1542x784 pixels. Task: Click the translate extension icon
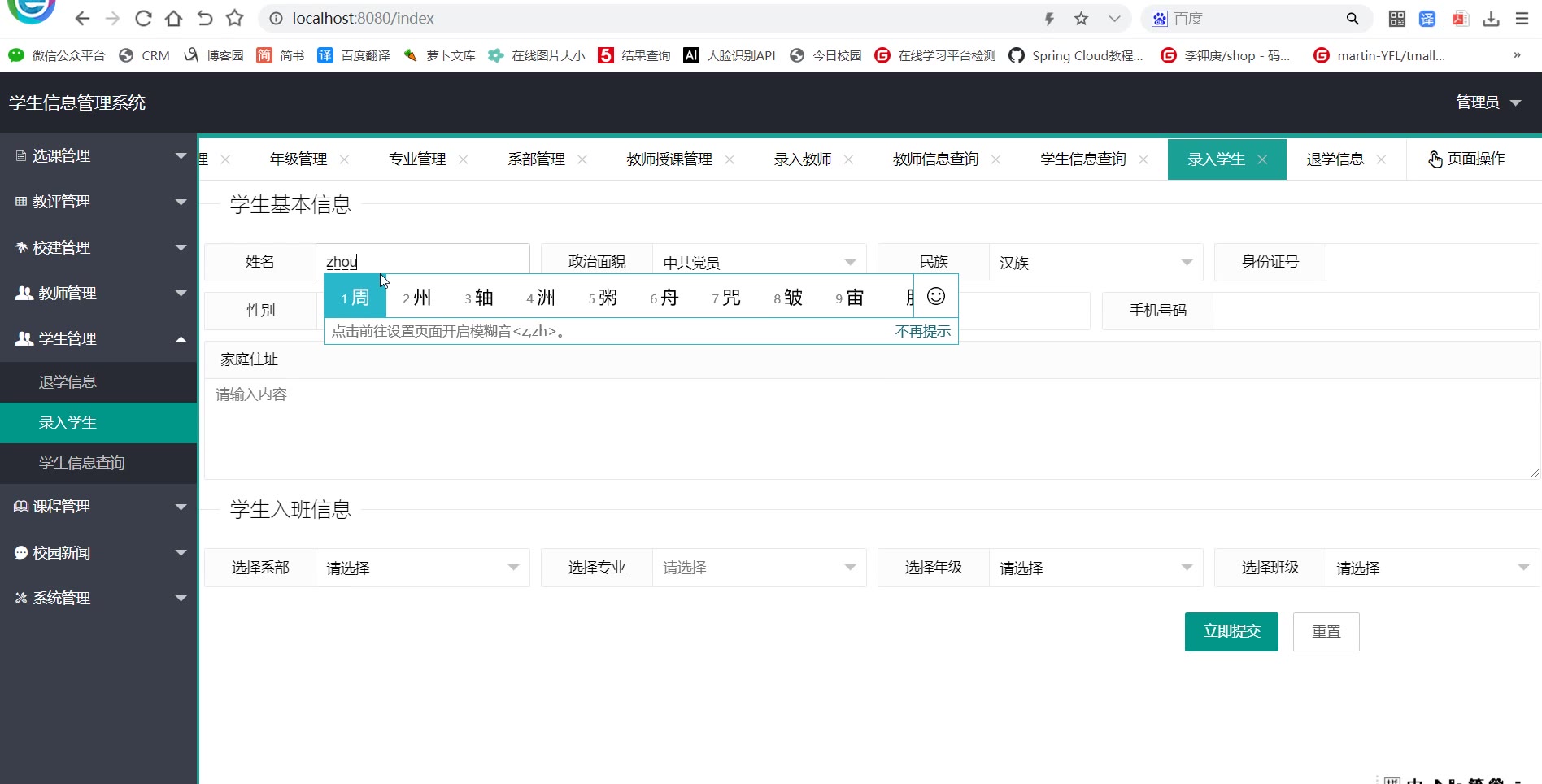pos(1427,19)
